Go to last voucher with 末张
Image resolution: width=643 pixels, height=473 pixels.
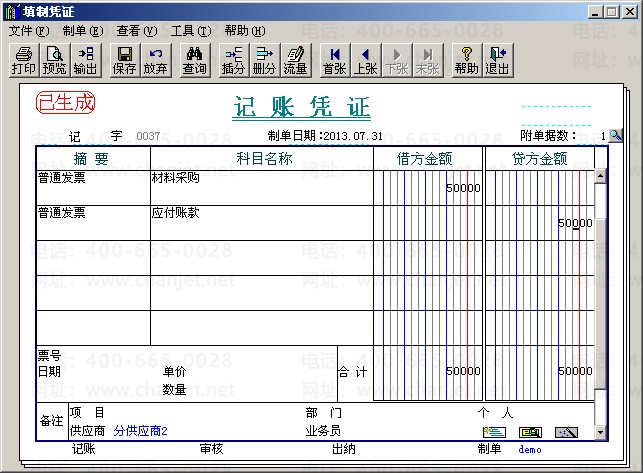click(x=428, y=61)
